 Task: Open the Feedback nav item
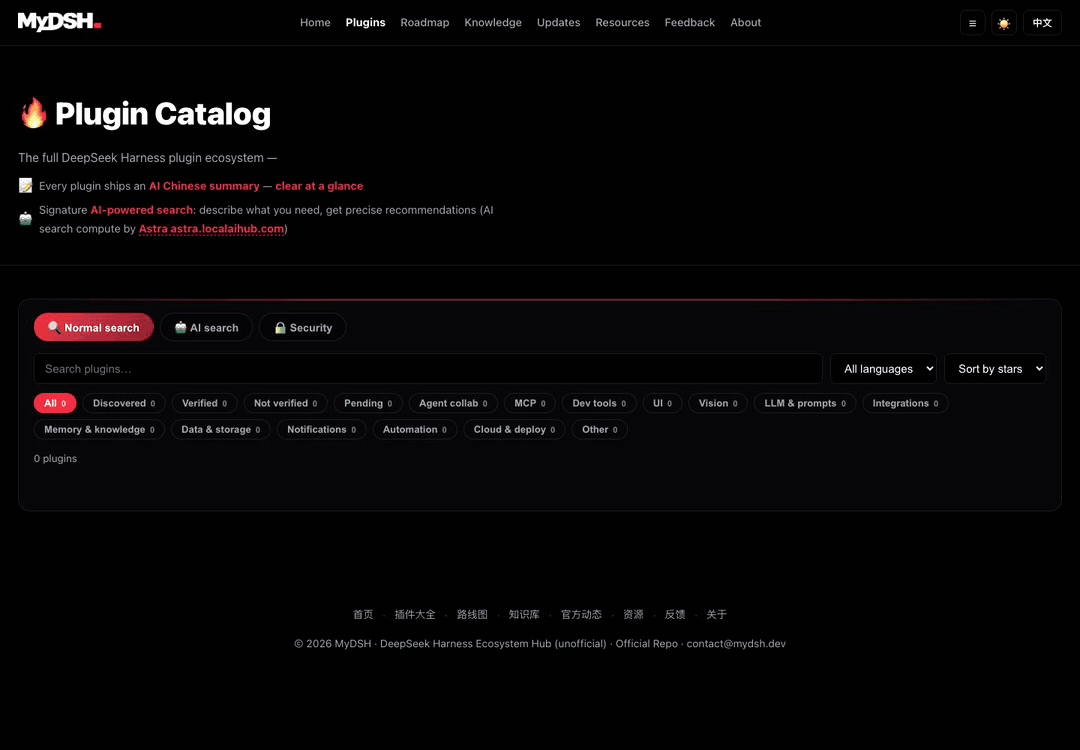coord(689,23)
